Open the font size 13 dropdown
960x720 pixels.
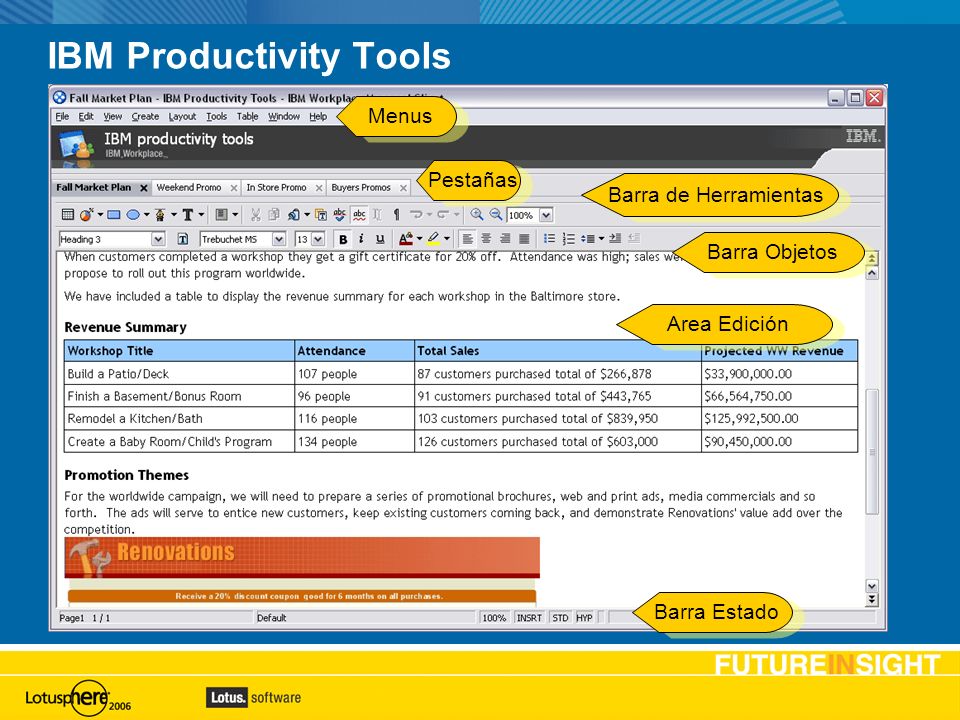click(x=318, y=239)
